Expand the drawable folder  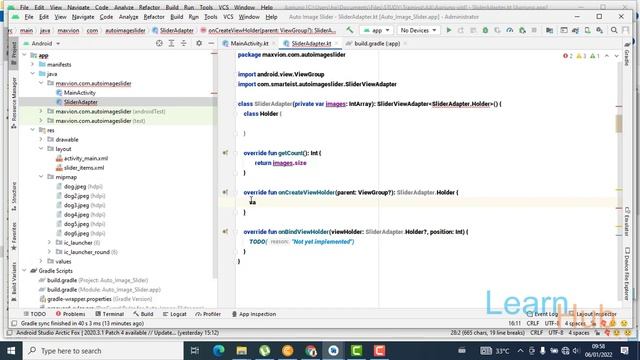(41, 140)
